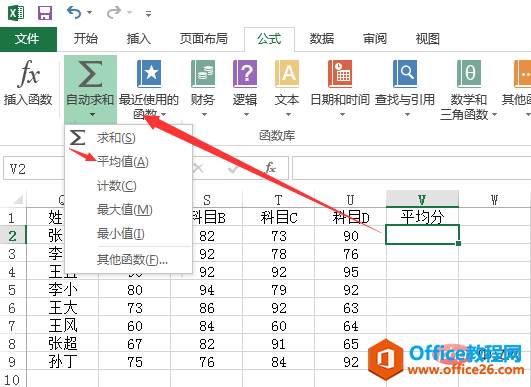The image size is (531, 387).
Task: Switch to the 视图 tab
Action: (x=428, y=39)
